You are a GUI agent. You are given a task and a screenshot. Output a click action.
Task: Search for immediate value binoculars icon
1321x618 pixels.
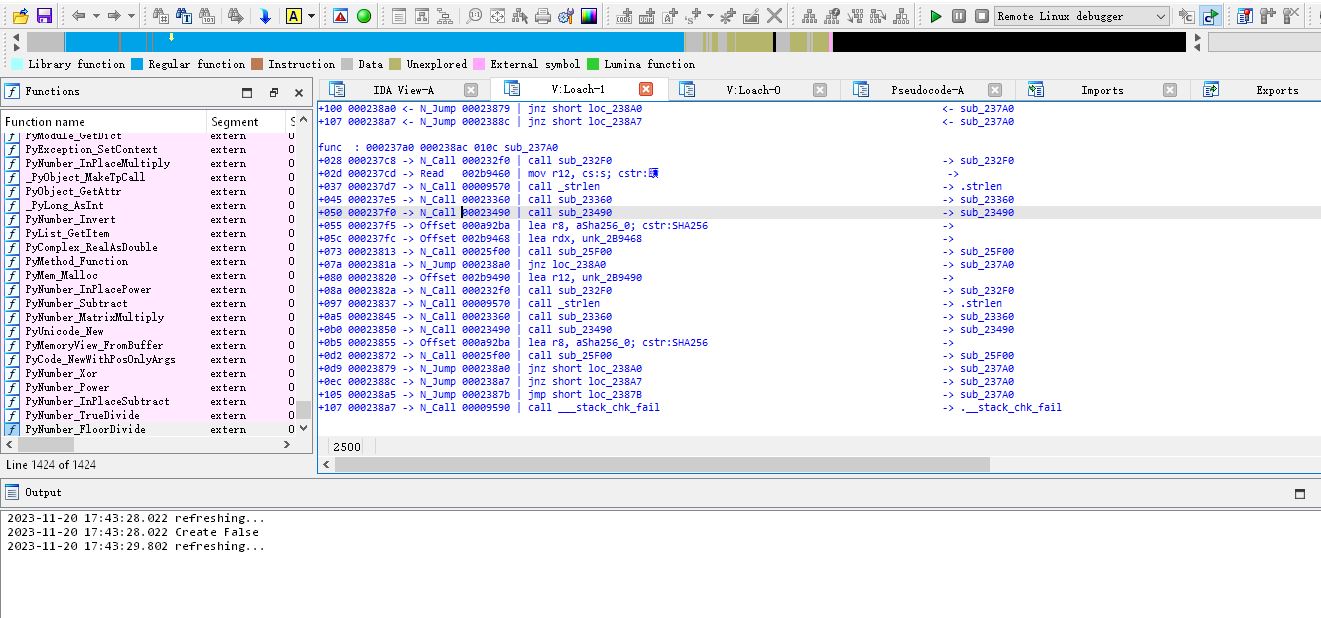point(160,16)
